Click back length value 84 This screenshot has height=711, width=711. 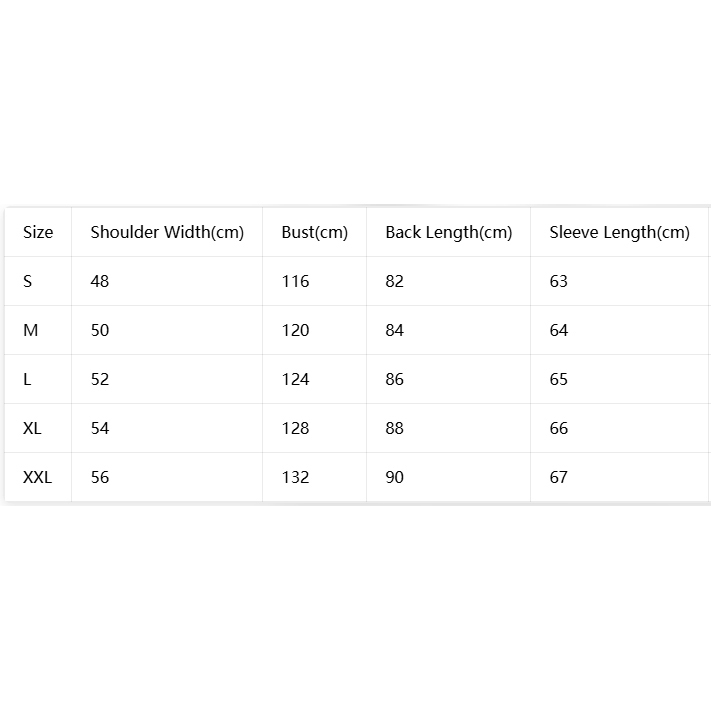(x=394, y=330)
